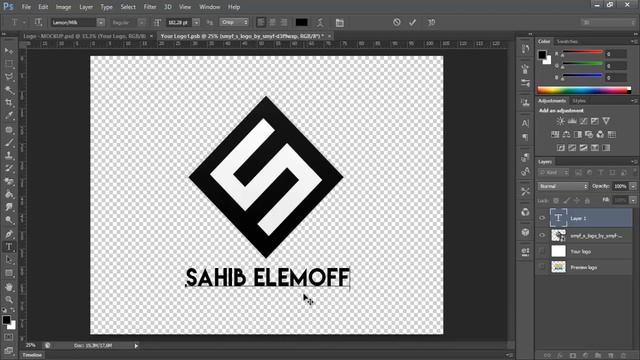This screenshot has width=640, height=360.
Task: Set center text alignment
Action: pos(272,22)
